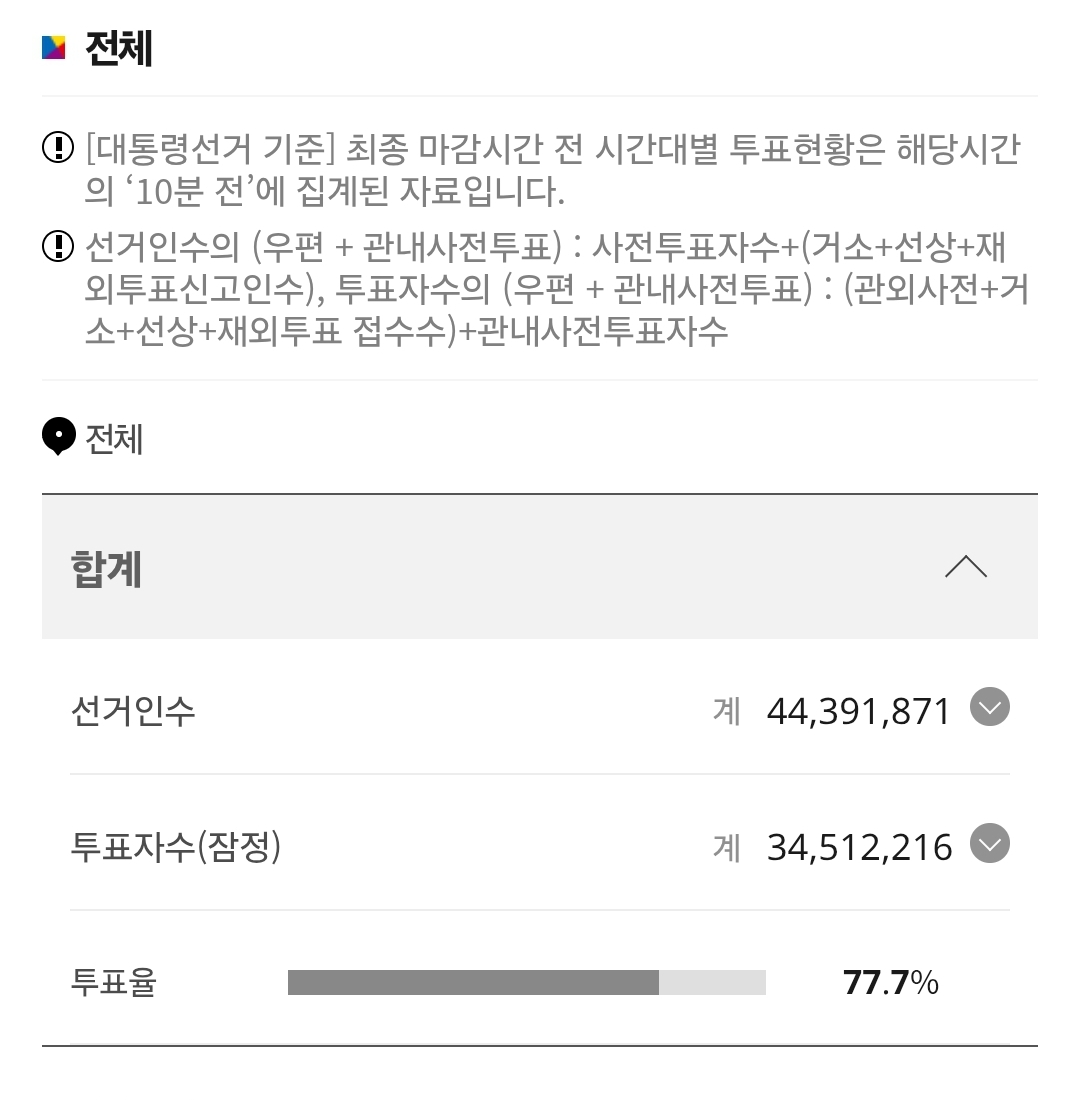1080x1100 pixels.
Task: Click the 34,512,216 voter count
Action: pyautogui.click(x=859, y=847)
